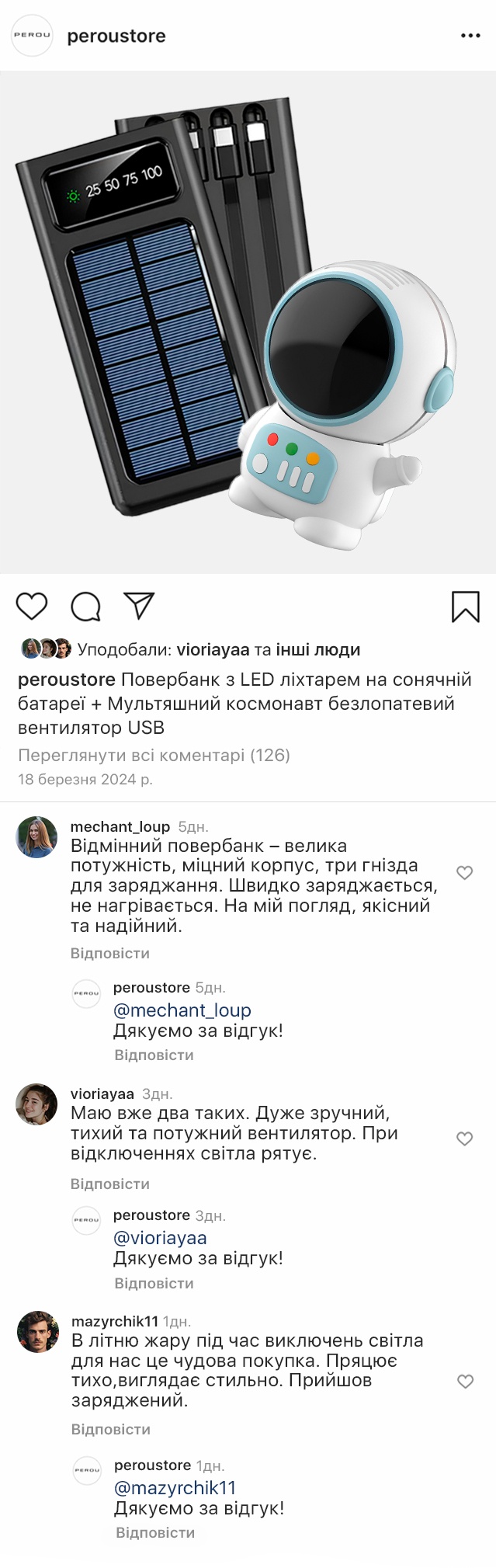Image resolution: width=496 pixels, height=1568 pixels.
Task: Share post with paper plane icon
Action: (x=140, y=606)
